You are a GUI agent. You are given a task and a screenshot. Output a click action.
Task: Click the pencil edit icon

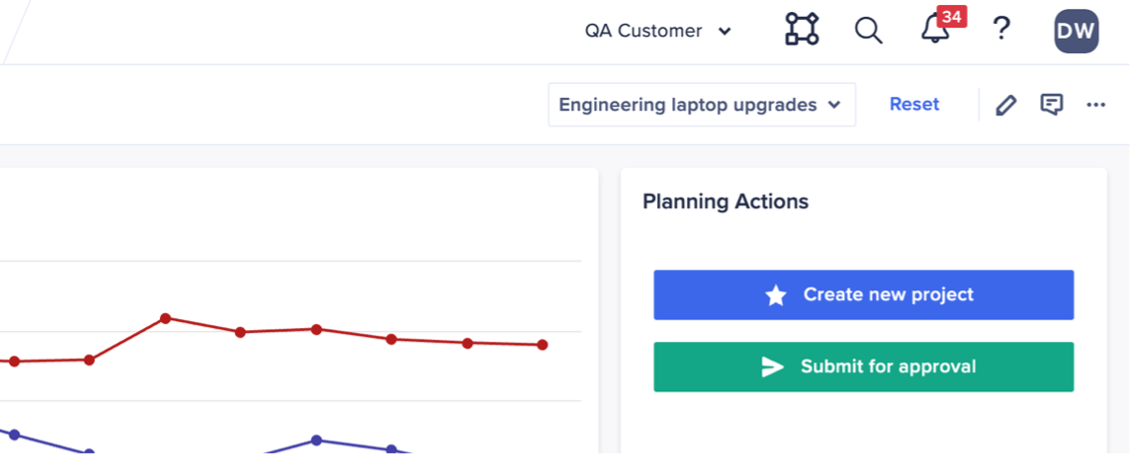(1006, 104)
